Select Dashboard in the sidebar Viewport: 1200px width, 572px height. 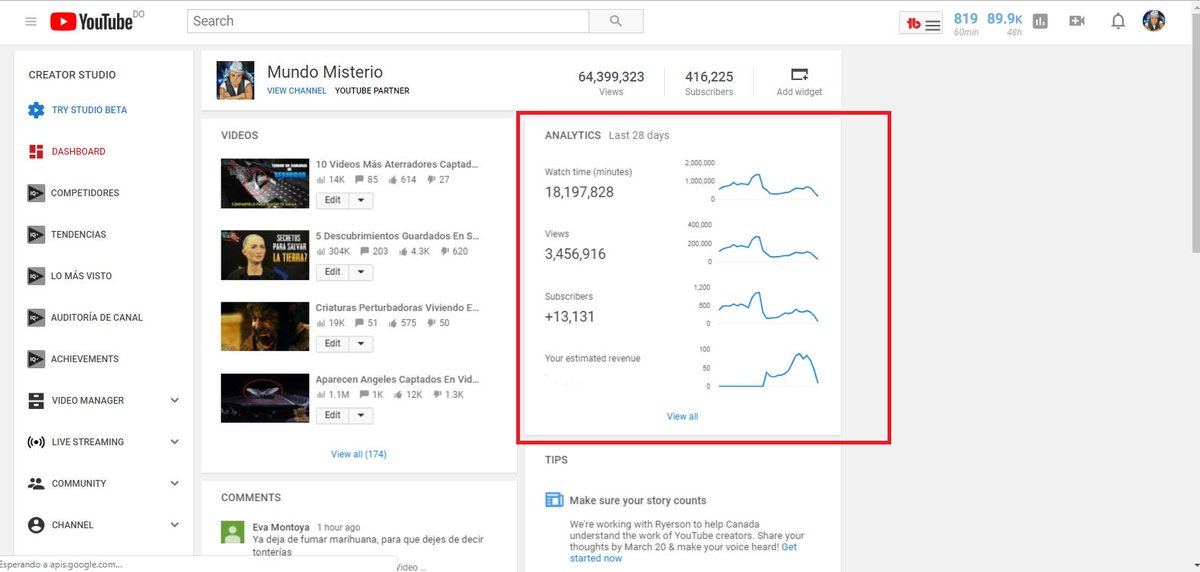pyautogui.click(x=78, y=152)
